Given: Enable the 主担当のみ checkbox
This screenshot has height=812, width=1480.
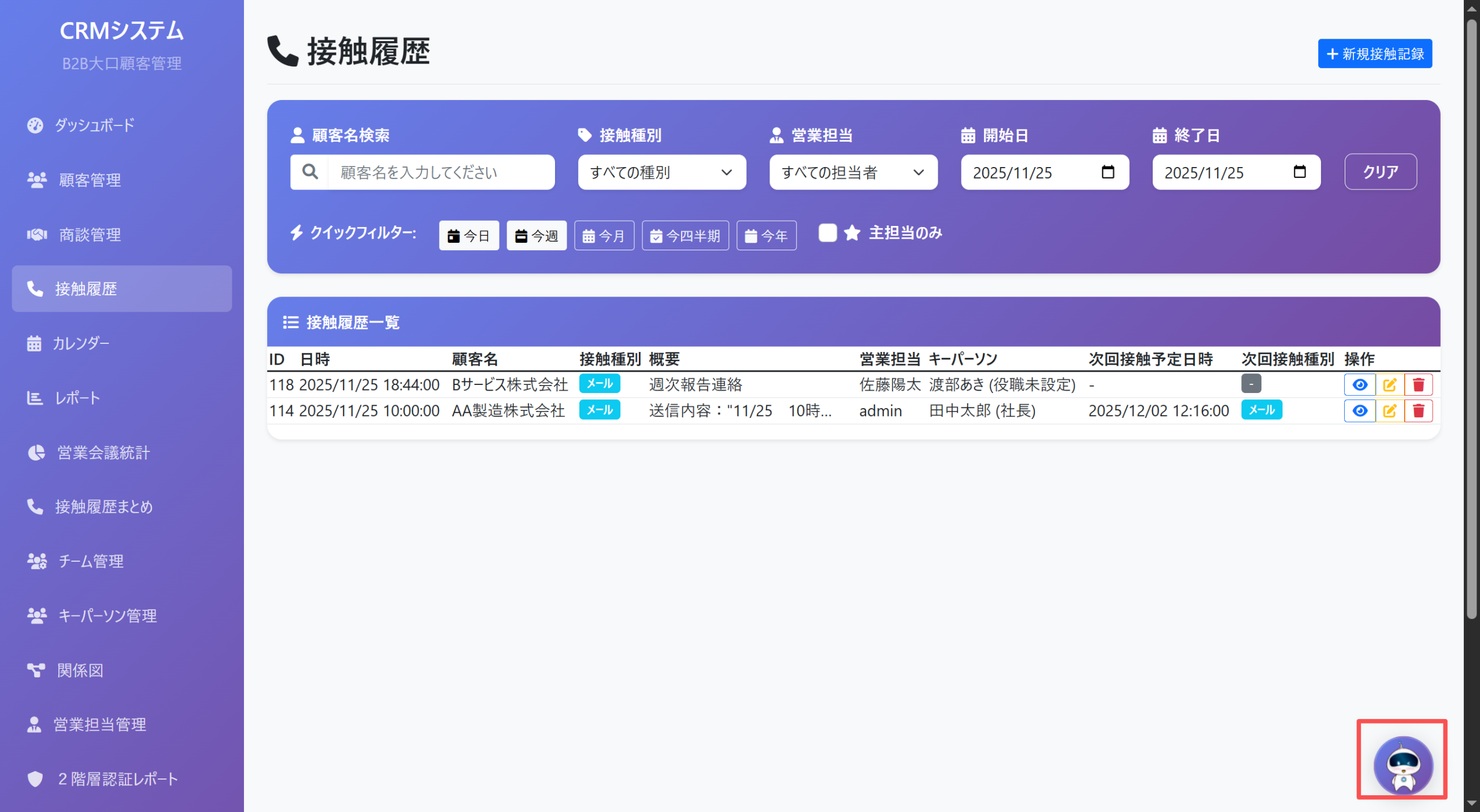Looking at the screenshot, I should point(827,233).
